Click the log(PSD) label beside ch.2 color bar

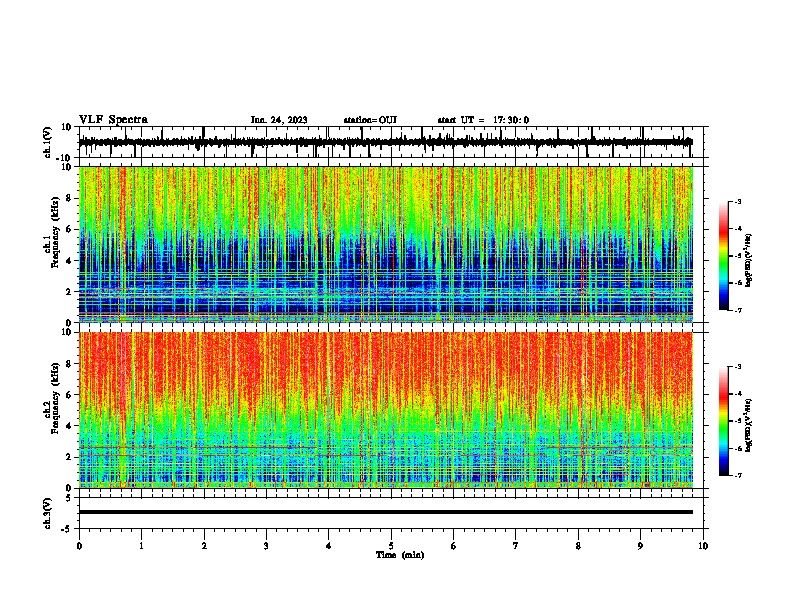(x=749, y=425)
